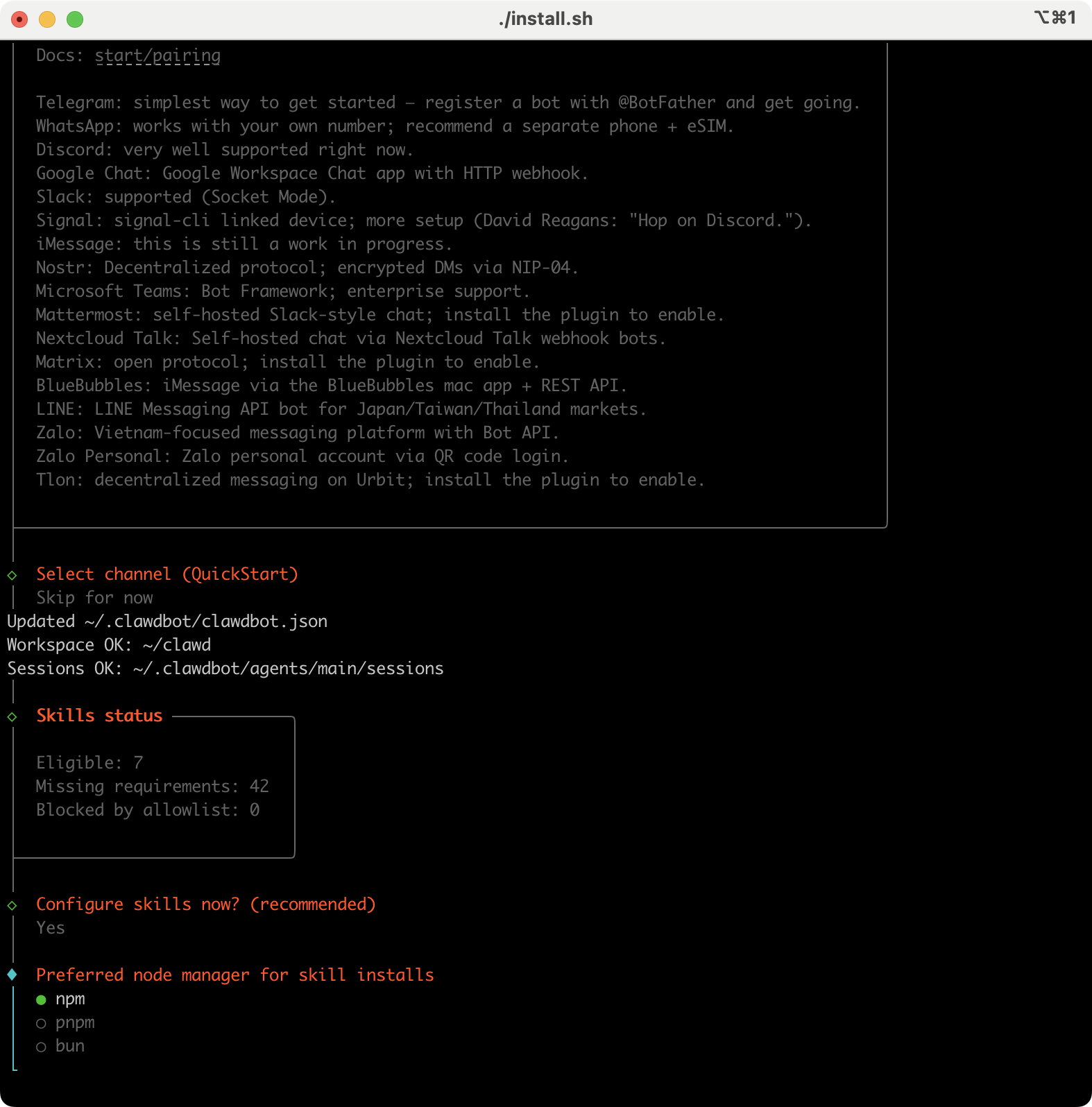1092x1107 pixels.
Task: Click the diamond marker next to Skills status
Action: (12, 716)
